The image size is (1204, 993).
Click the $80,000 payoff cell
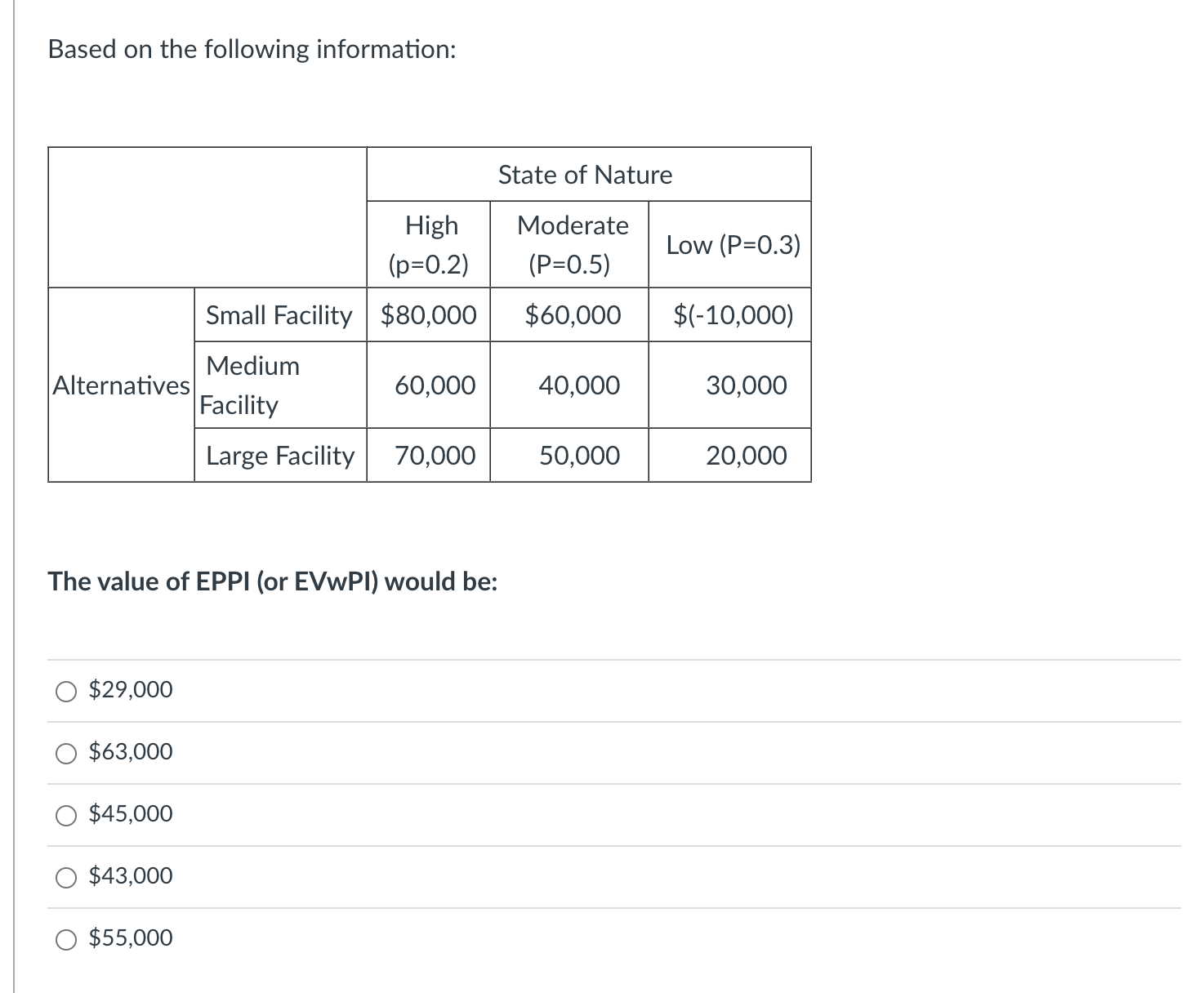[428, 316]
